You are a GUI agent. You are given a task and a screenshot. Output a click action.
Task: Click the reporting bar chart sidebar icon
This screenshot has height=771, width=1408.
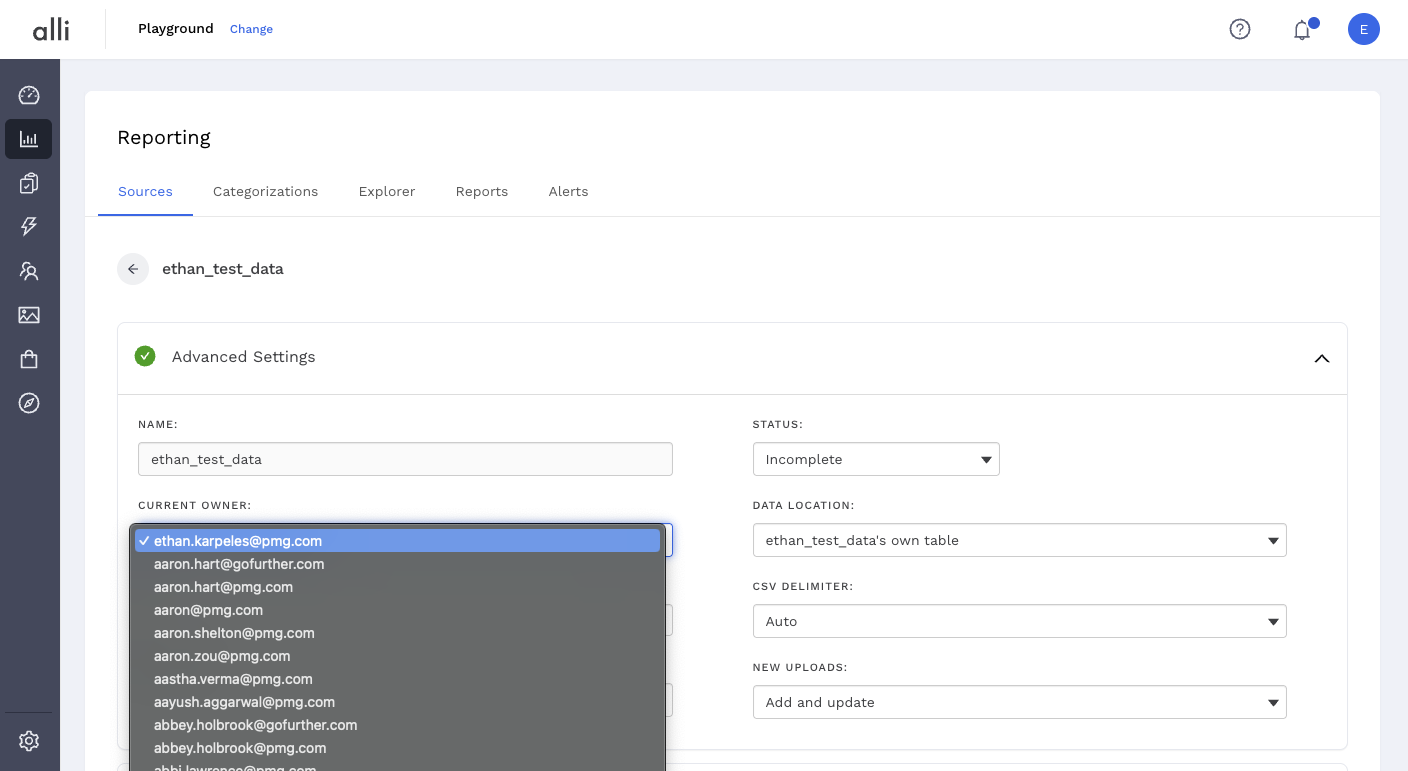point(29,139)
